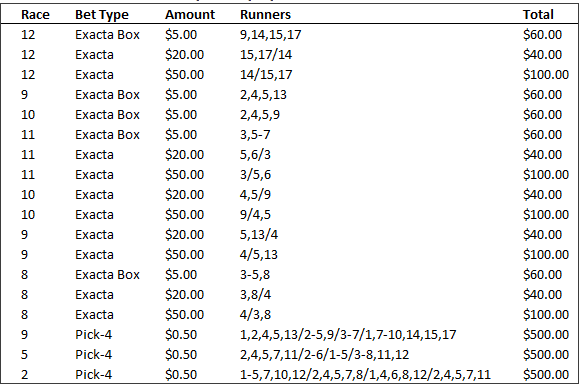Click runners cell 3-5,8
Image resolution: width=579 pixels, height=384 pixels.
(255, 274)
